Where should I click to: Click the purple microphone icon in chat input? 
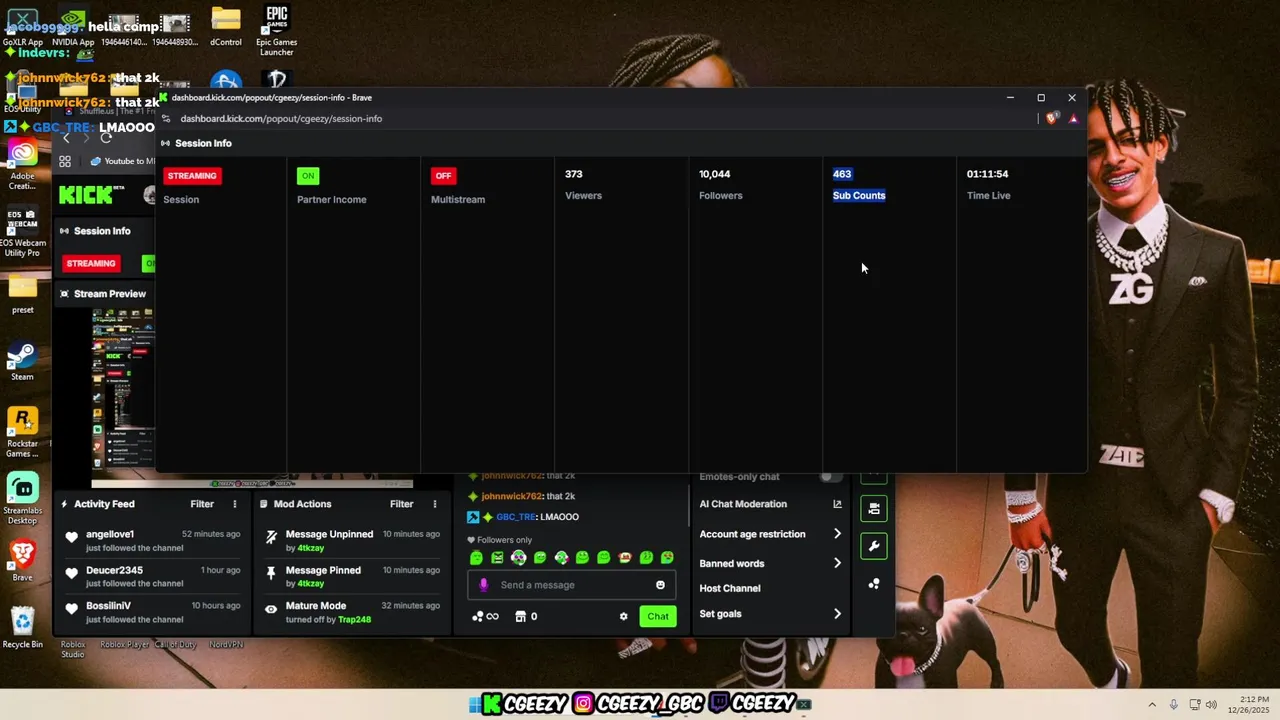tap(484, 585)
